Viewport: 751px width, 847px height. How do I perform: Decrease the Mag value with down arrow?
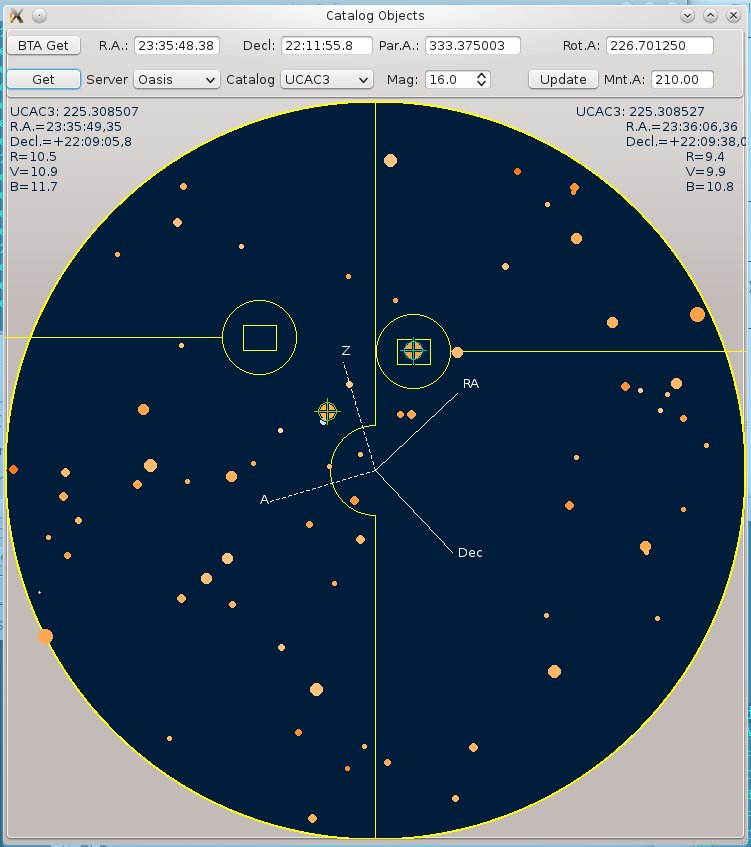pos(482,84)
